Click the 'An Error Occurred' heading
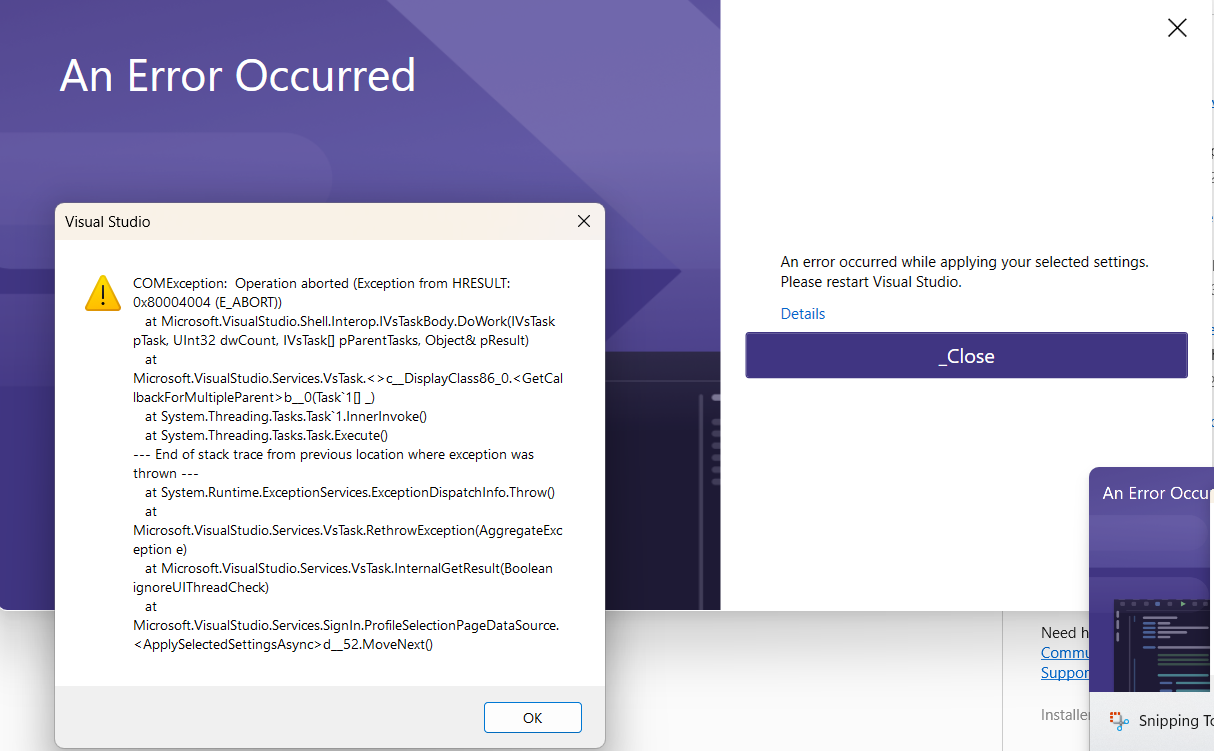This screenshot has height=751, width=1214. pos(238,76)
